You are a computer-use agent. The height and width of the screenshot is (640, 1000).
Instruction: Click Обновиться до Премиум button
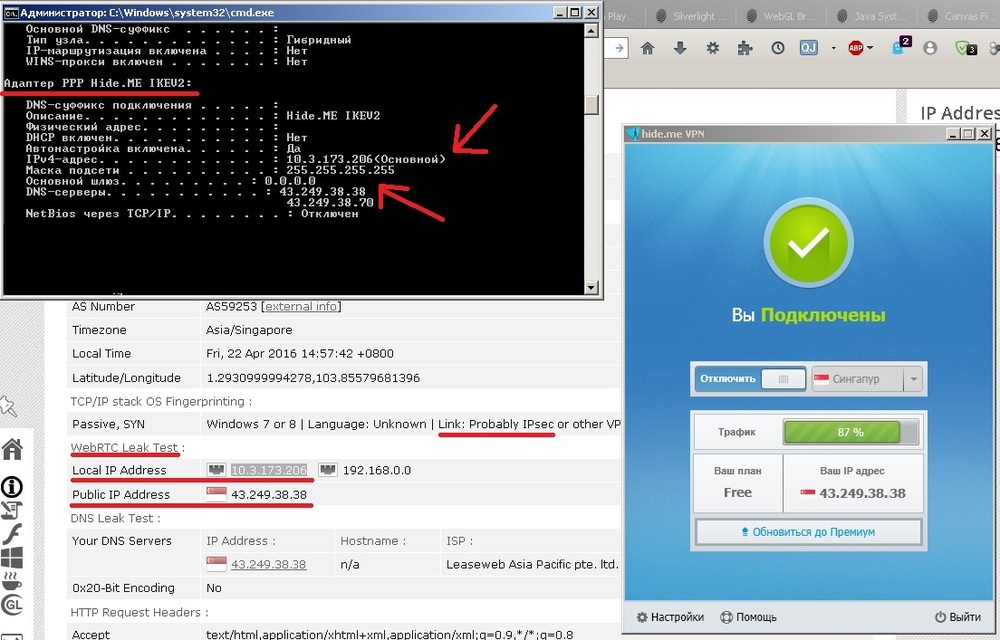tap(808, 532)
